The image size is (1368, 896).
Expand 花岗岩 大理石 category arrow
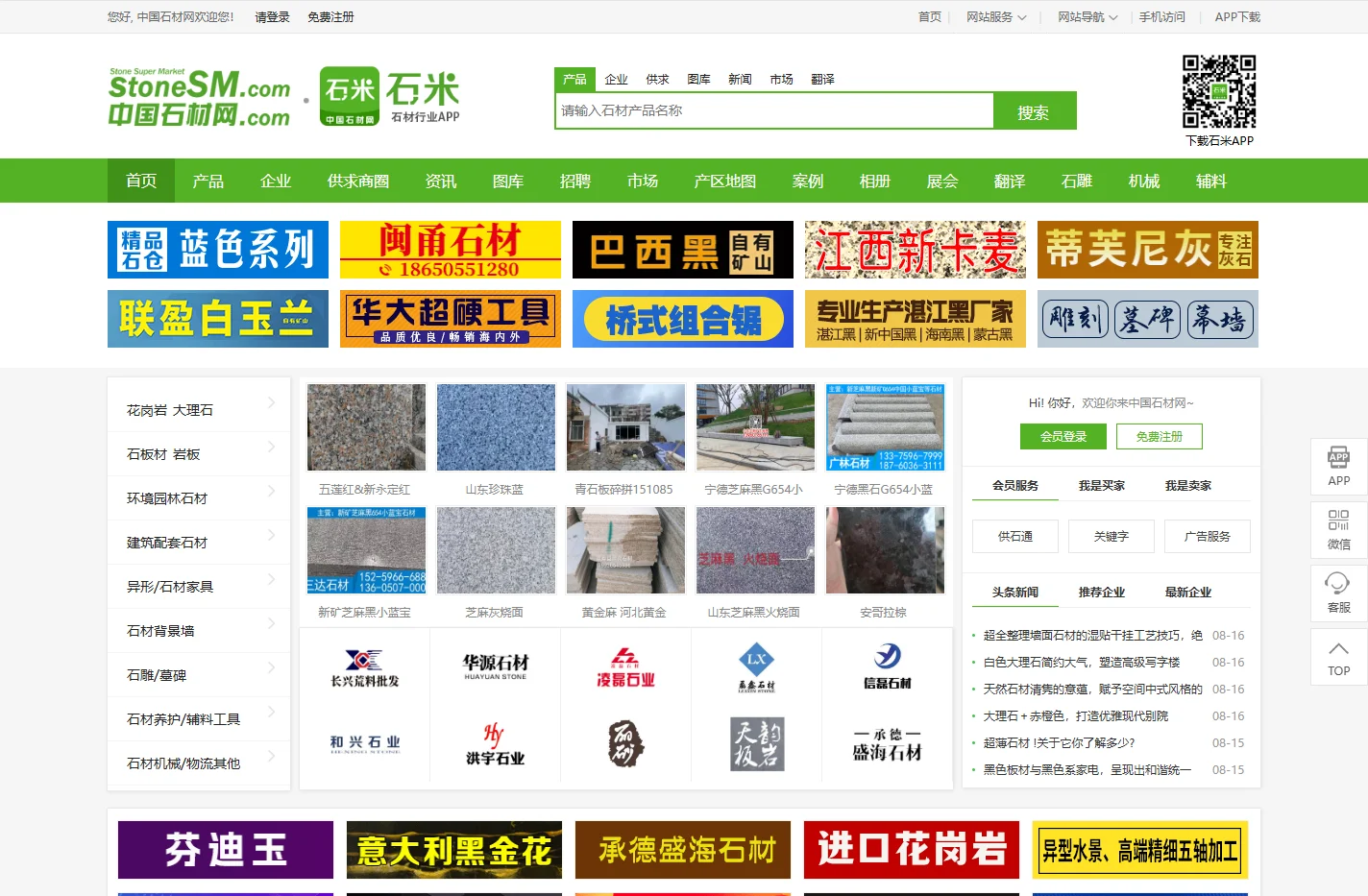pyautogui.click(x=272, y=402)
